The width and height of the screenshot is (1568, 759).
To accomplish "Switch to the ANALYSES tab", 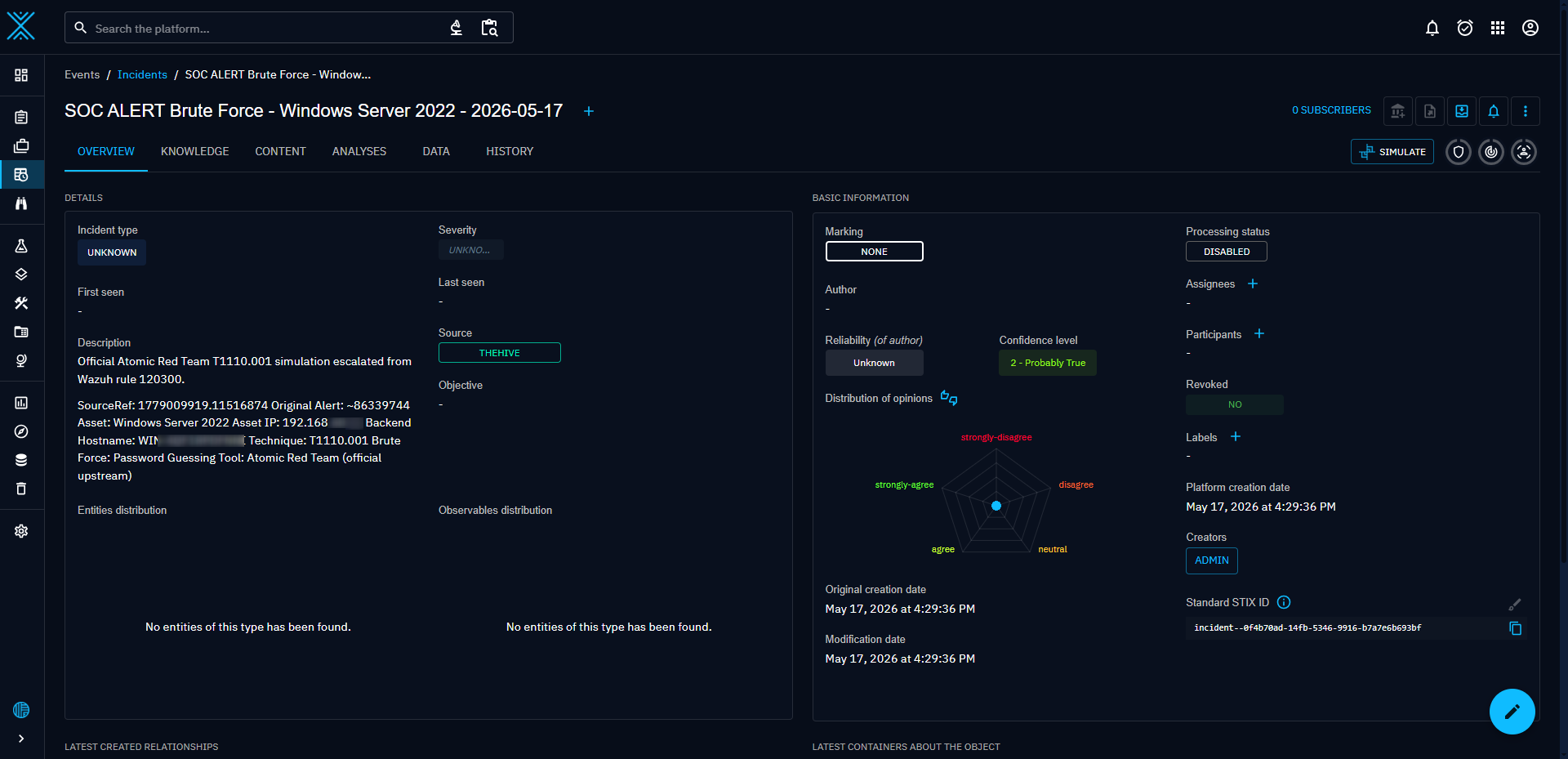I will [x=359, y=151].
